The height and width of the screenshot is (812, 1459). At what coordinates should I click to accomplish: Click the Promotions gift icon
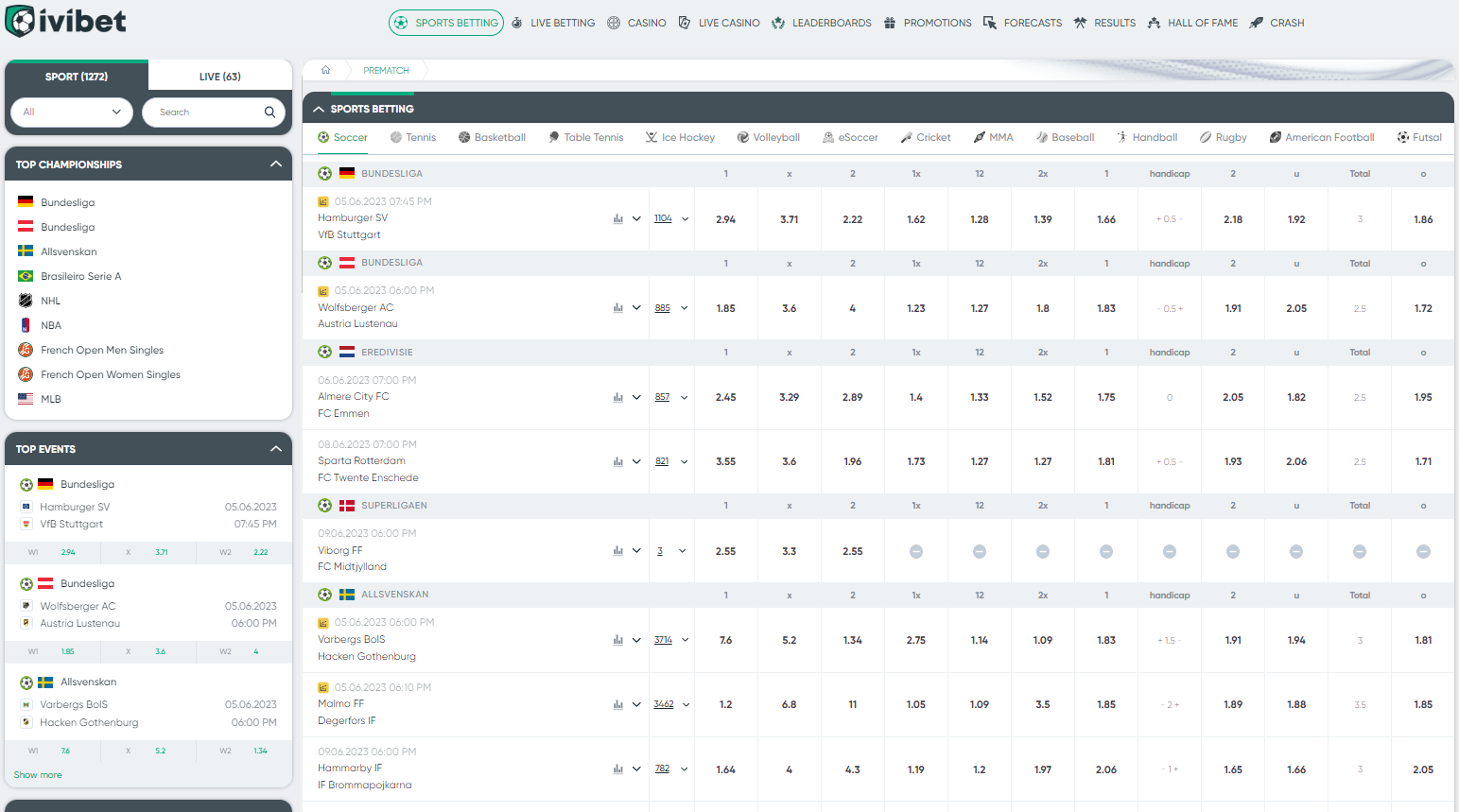click(x=890, y=23)
